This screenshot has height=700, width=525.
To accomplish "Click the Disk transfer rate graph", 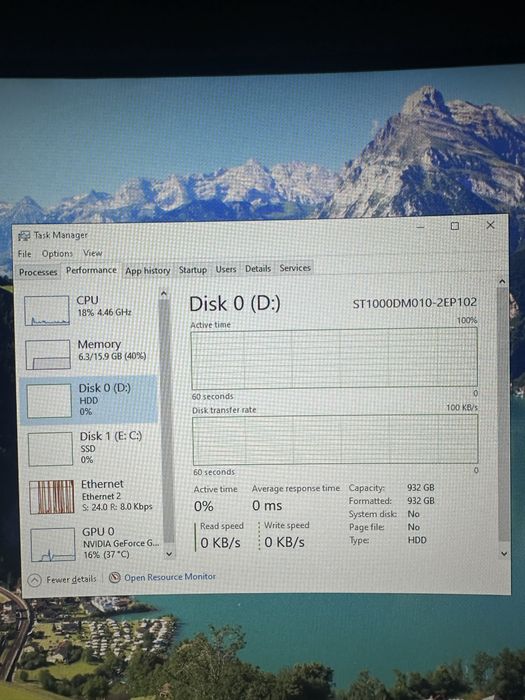I will pyautogui.click(x=335, y=440).
